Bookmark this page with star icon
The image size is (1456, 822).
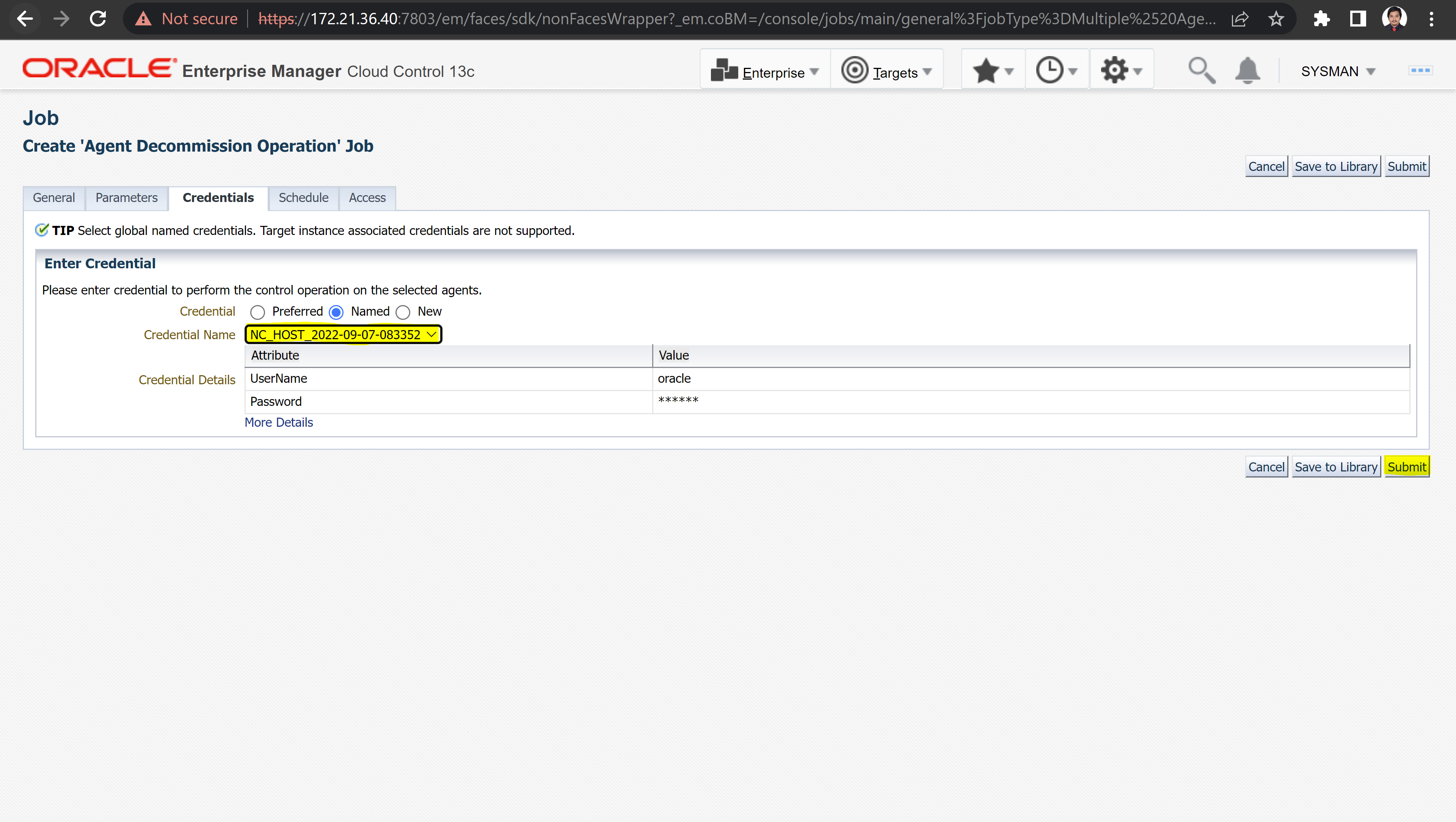(1276, 19)
